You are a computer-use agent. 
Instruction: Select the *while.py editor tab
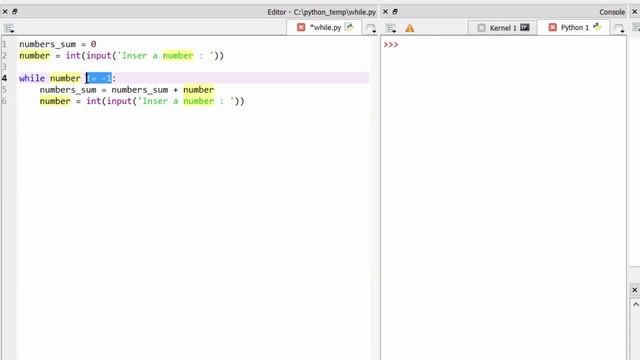pos(325,27)
